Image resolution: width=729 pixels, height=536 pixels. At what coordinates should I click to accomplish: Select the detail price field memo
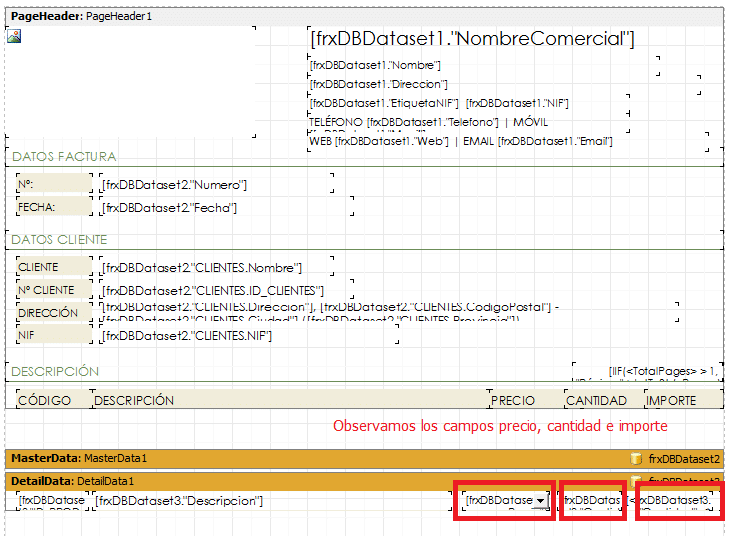(499, 500)
